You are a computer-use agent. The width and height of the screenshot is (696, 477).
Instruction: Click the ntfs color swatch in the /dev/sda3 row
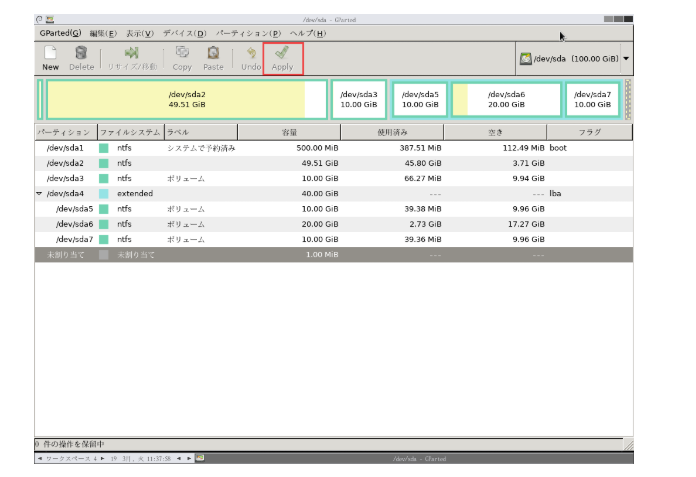pyautogui.click(x=104, y=178)
